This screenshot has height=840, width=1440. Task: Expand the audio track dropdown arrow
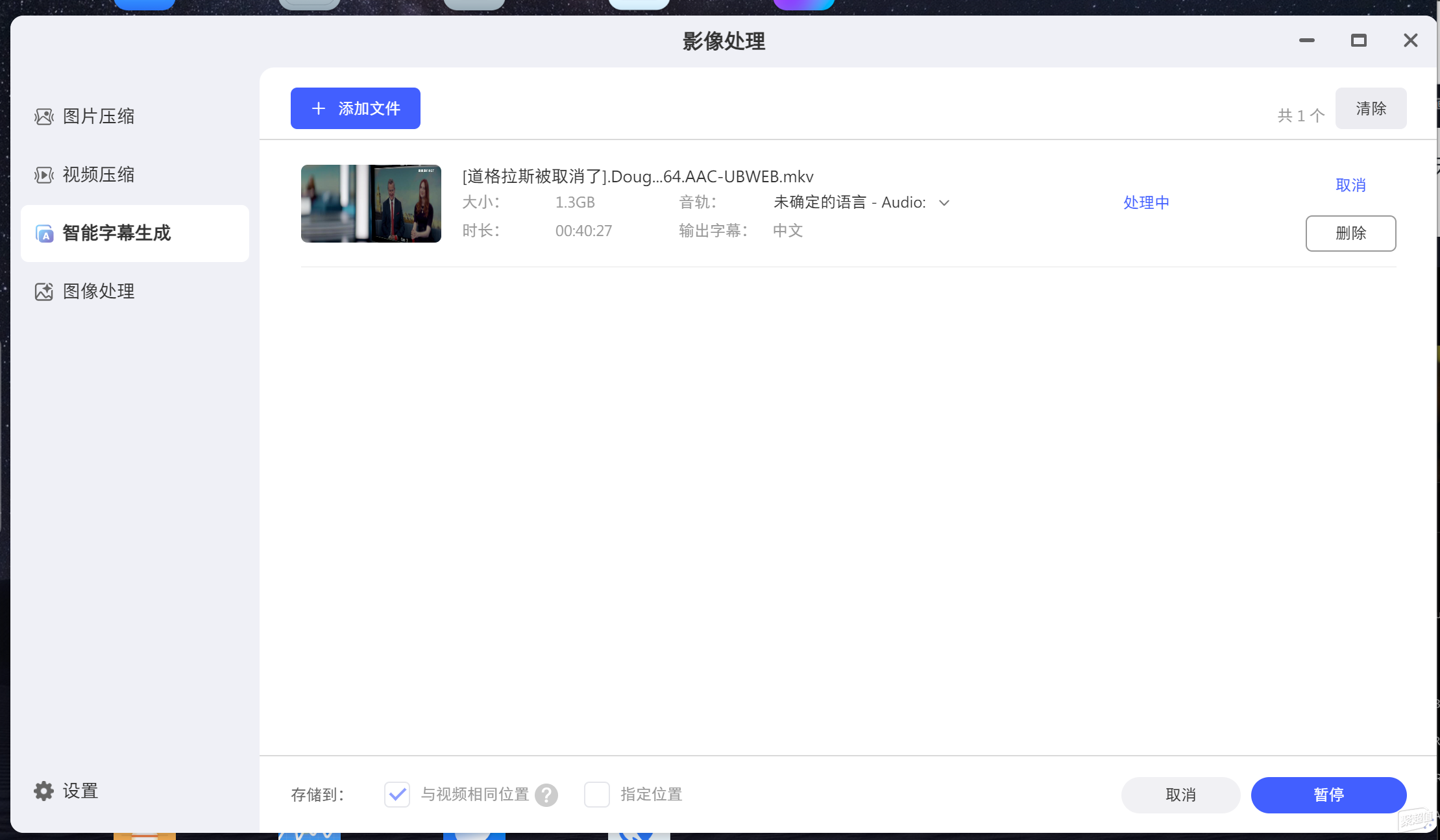(x=945, y=203)
